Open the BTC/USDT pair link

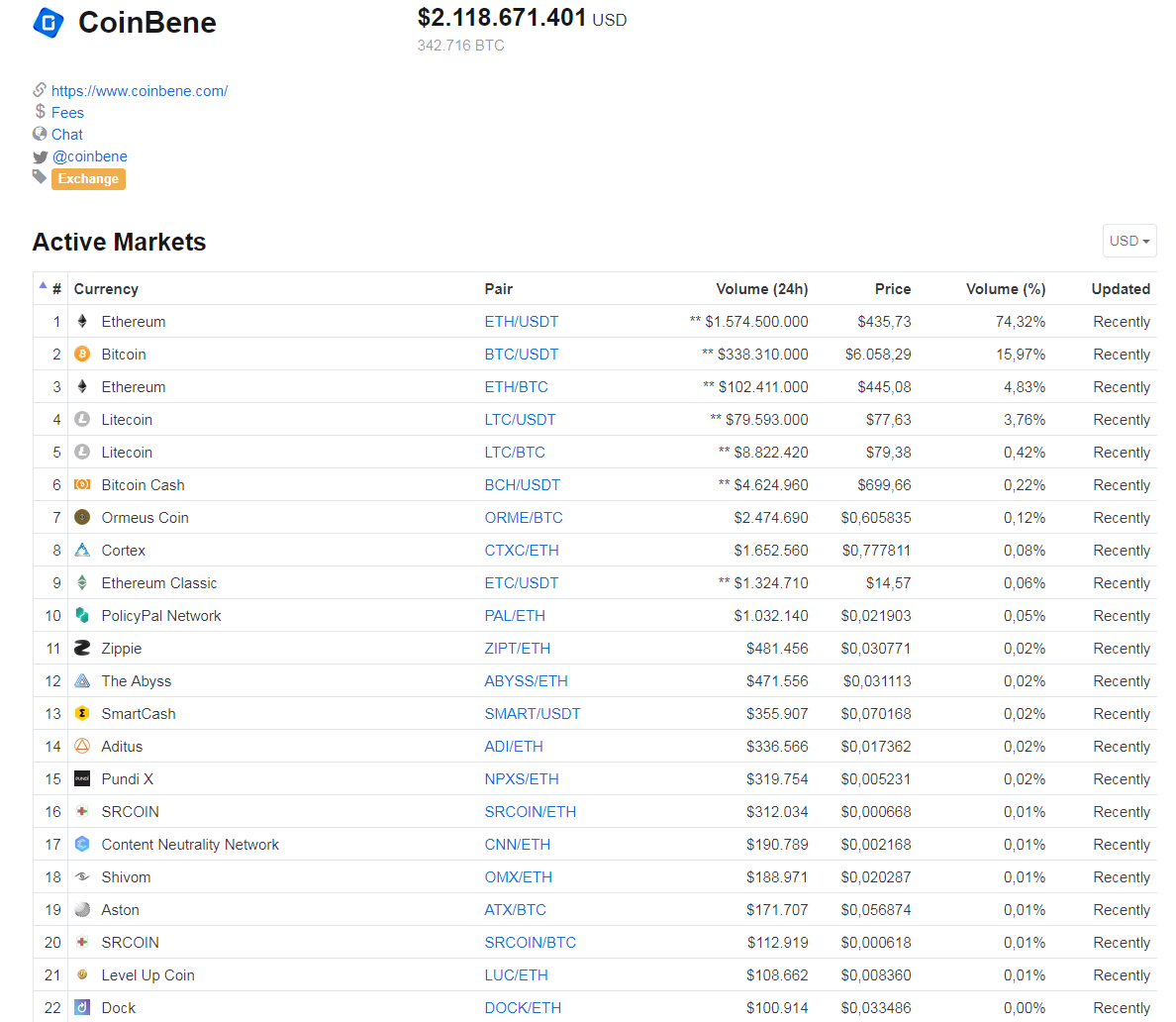coord(522,355)
